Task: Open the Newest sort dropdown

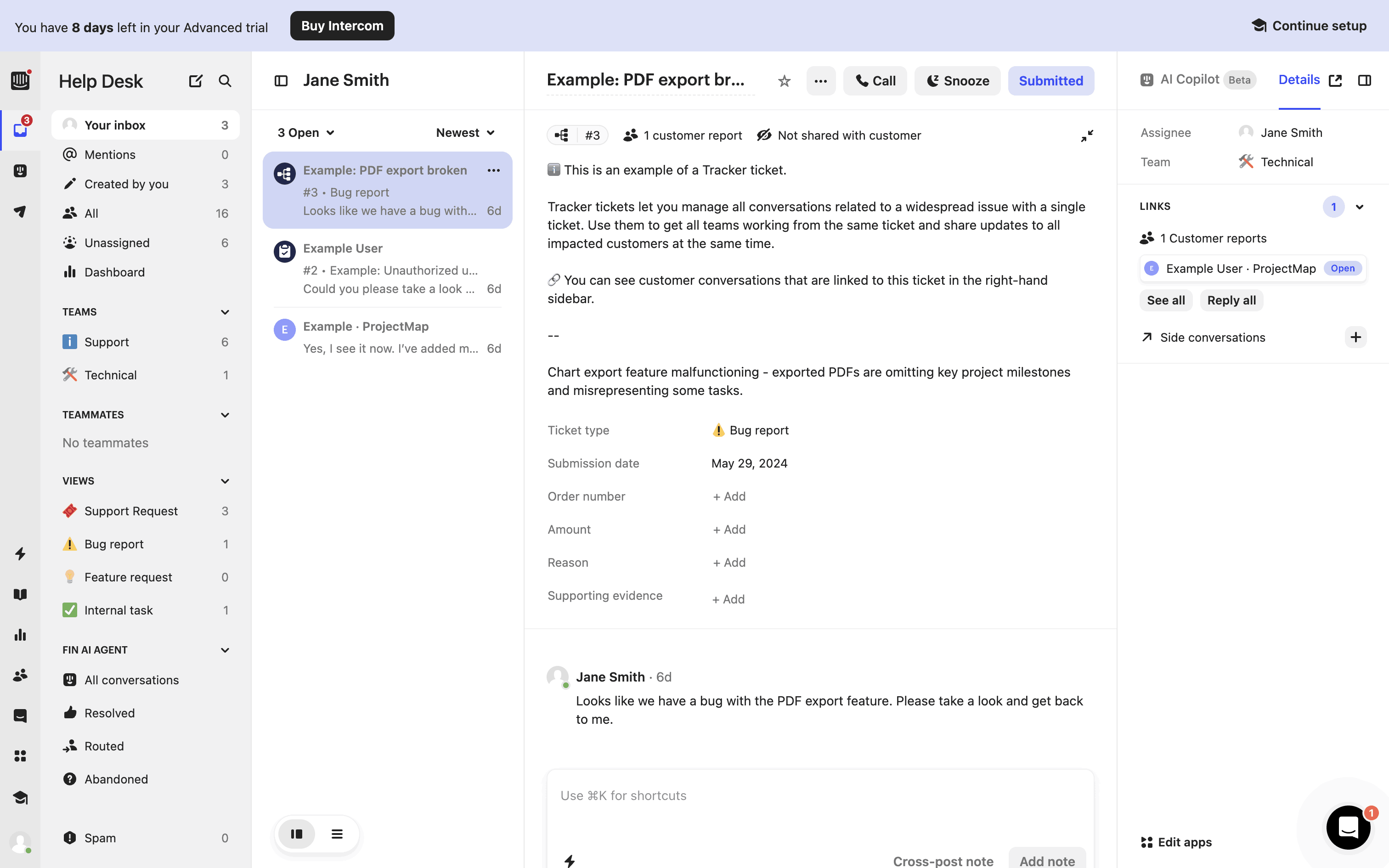Action: pyautogui.click(x=465, y=133)
